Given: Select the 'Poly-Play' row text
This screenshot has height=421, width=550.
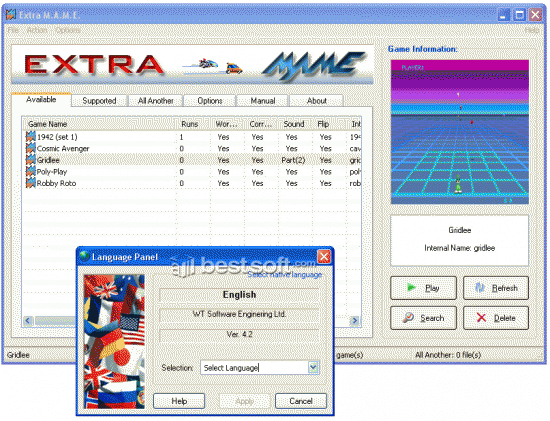Looking at the screenshot, I should pos(52,172).
